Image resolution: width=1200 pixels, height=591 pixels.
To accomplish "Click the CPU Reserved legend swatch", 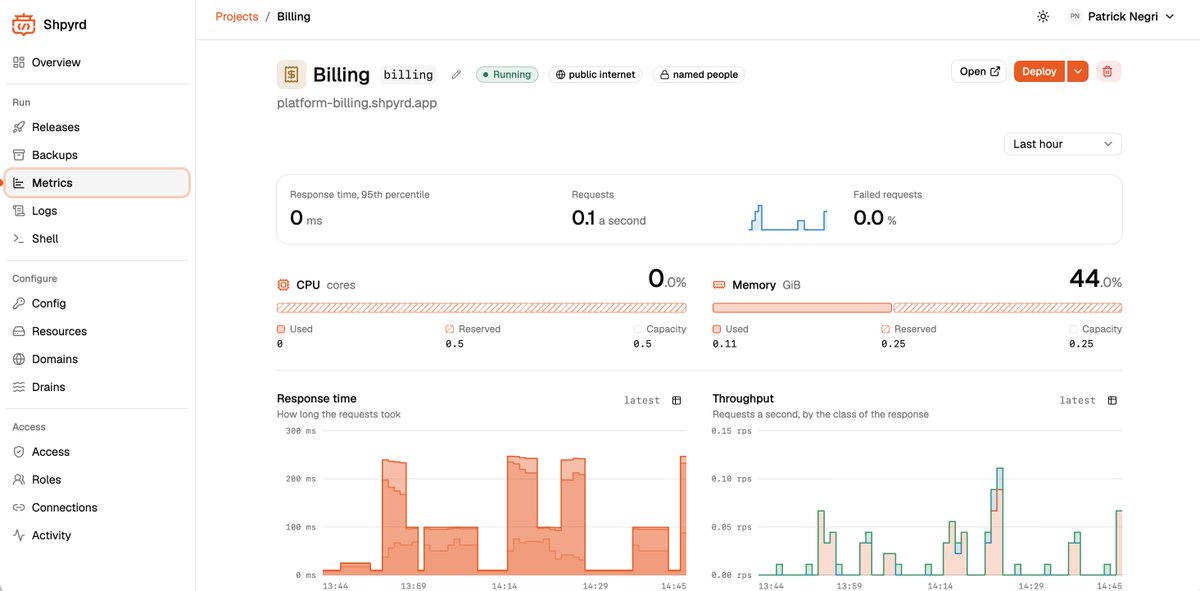I will [450, 329].
